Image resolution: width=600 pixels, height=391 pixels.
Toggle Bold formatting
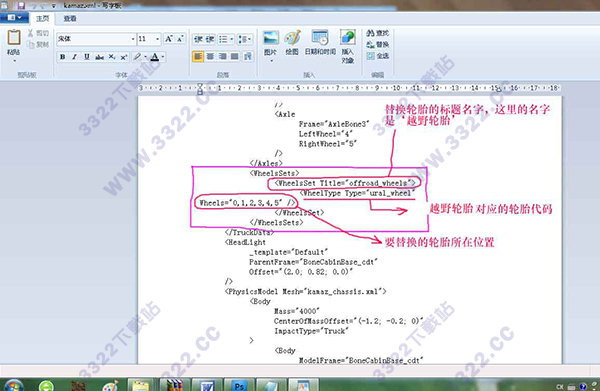pos(62,57)
